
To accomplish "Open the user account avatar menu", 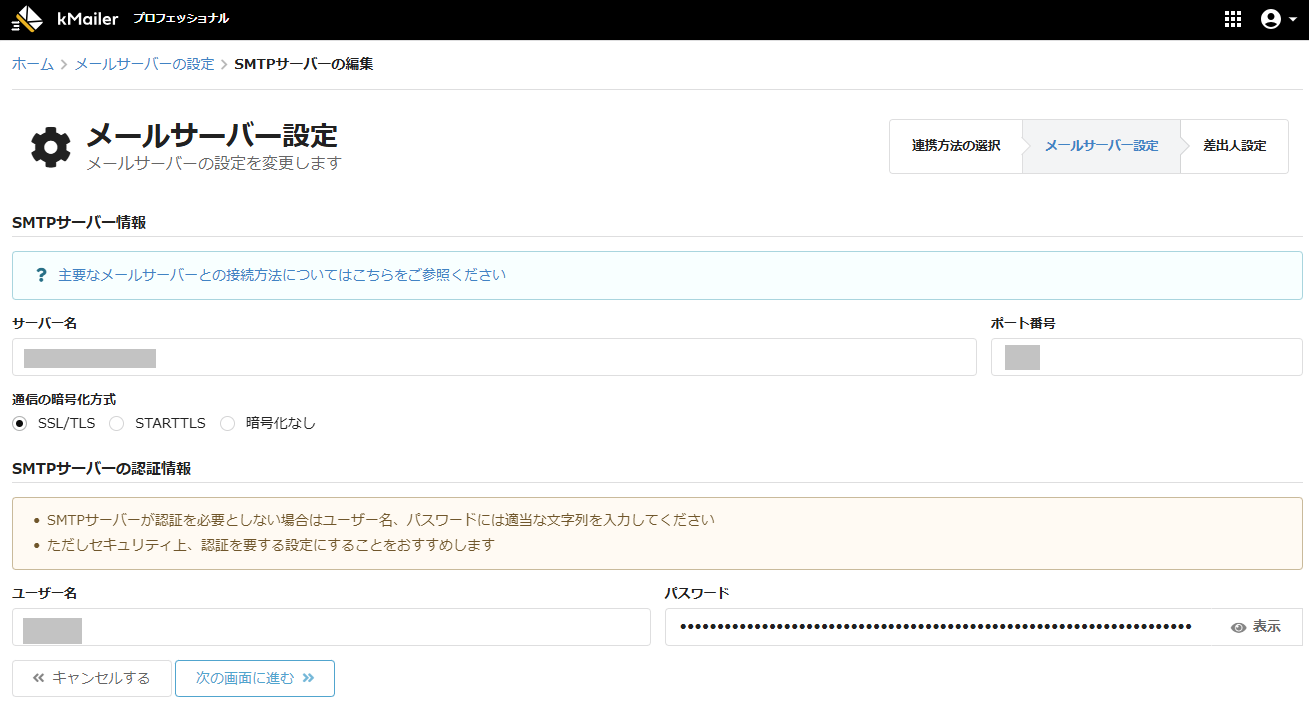I will 1271,19.
